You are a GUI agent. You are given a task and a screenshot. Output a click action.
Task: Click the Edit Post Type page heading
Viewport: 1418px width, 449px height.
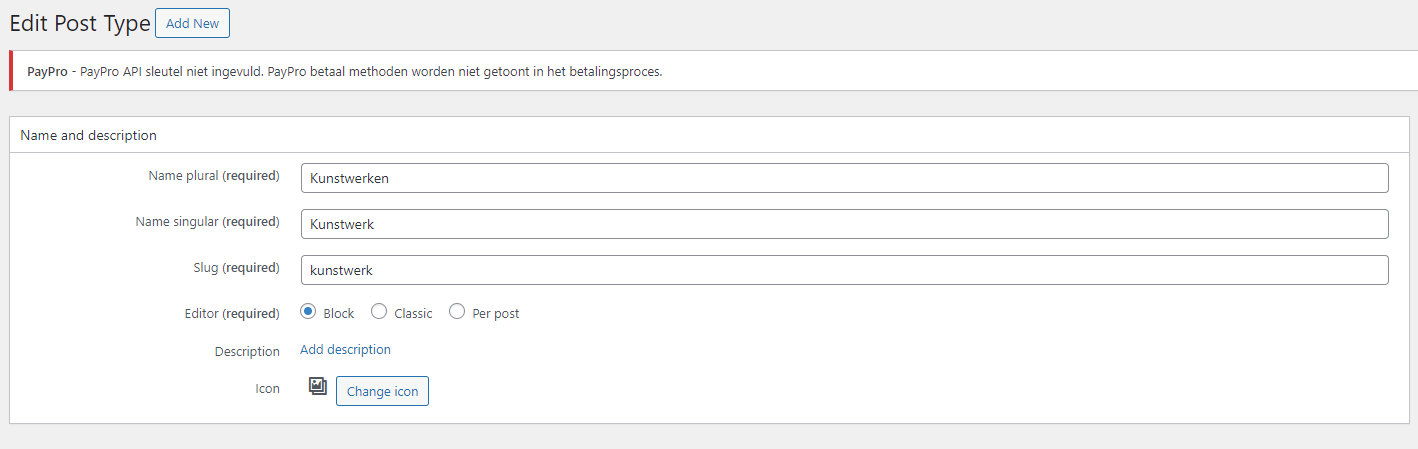point(80,23)
